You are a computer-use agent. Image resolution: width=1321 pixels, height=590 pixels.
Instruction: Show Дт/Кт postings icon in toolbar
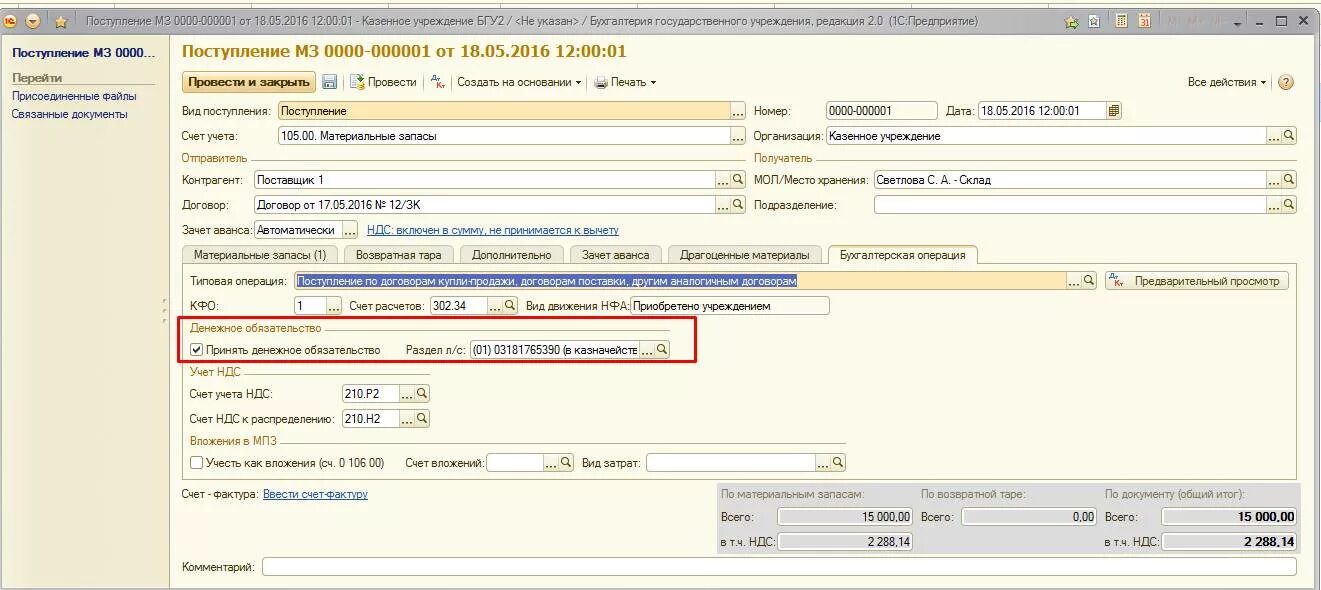437,82
